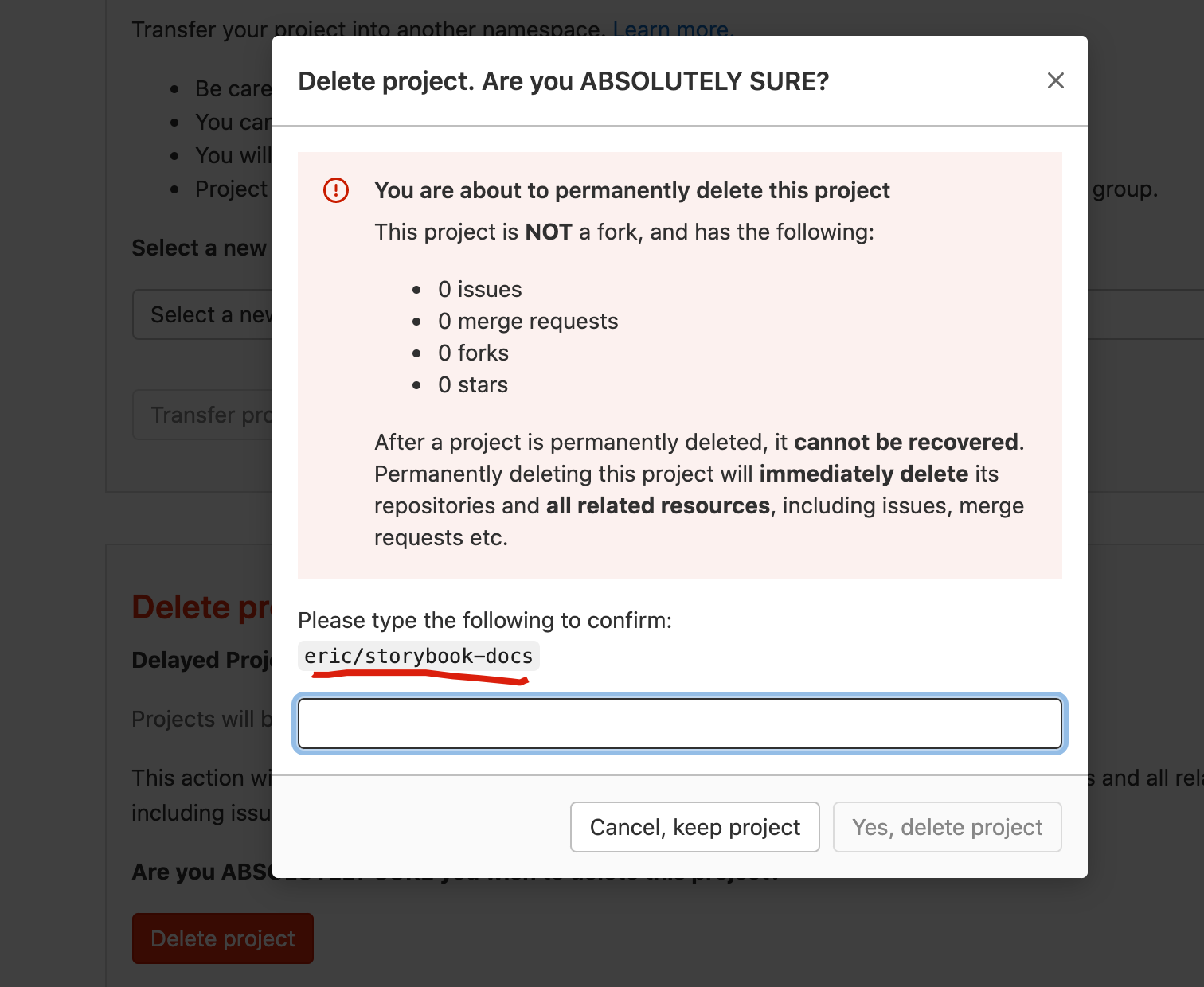Click the modal title "Delete project. Are you ABSOLUTELY SURE?"

[563, 80]
